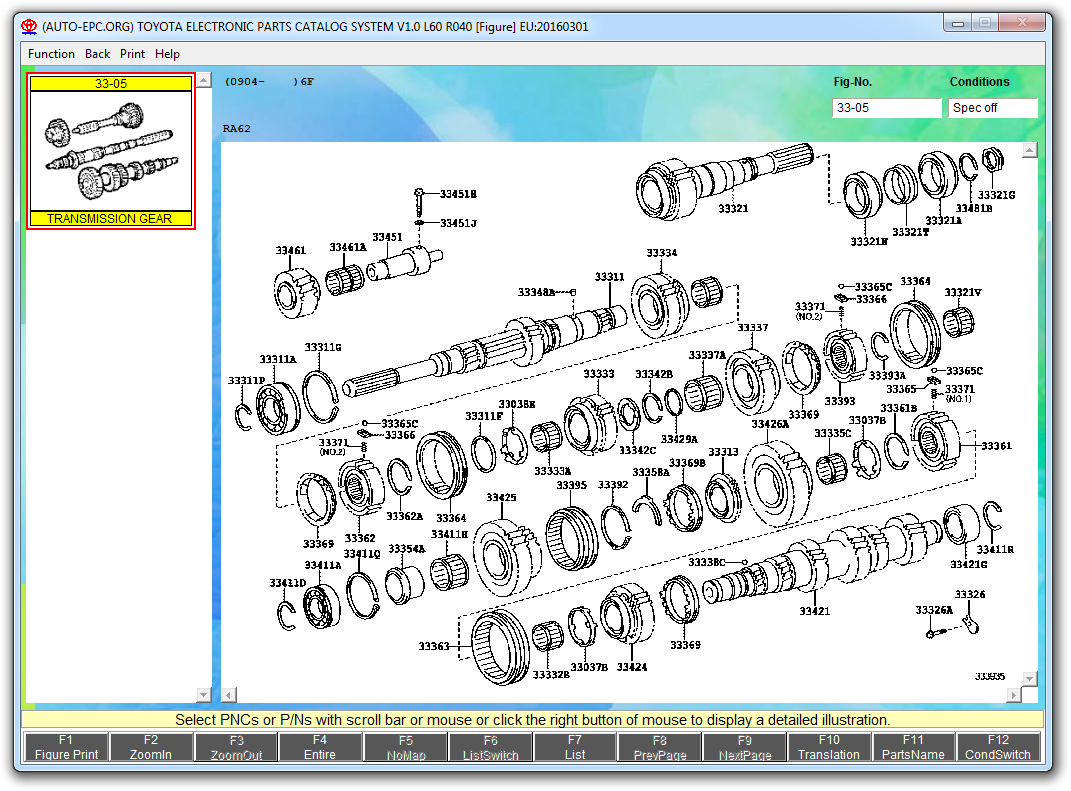
Task: Click F3 ZoomOut button
Action: pos(236,747)
